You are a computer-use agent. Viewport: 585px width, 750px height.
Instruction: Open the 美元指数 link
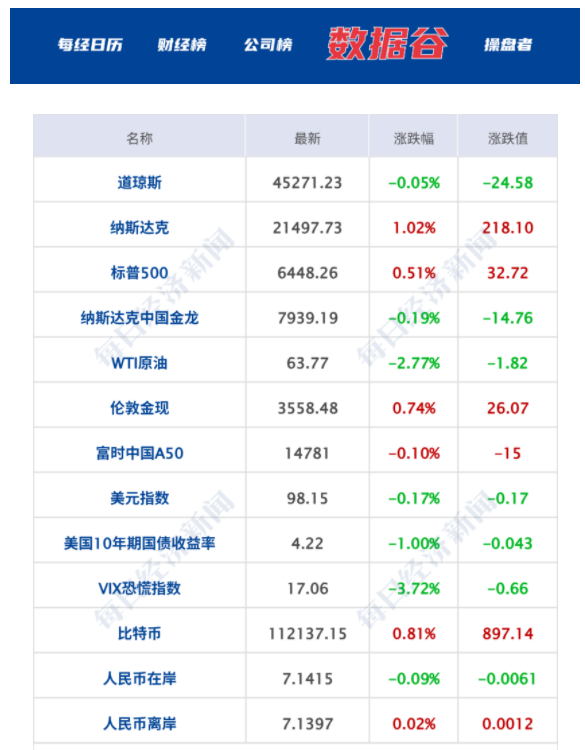pos(139,498)
